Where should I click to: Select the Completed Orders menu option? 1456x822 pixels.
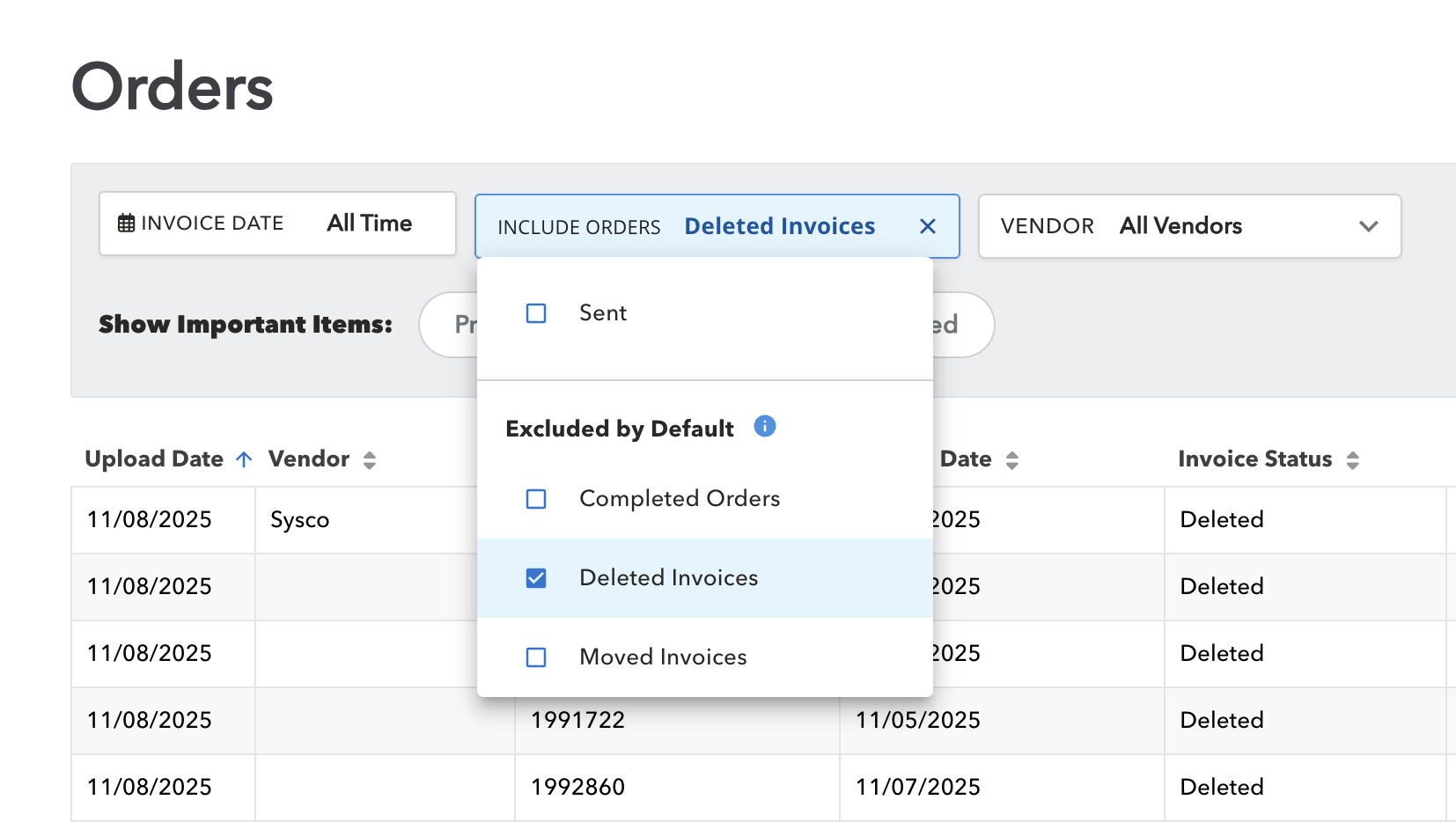point(679,499)
